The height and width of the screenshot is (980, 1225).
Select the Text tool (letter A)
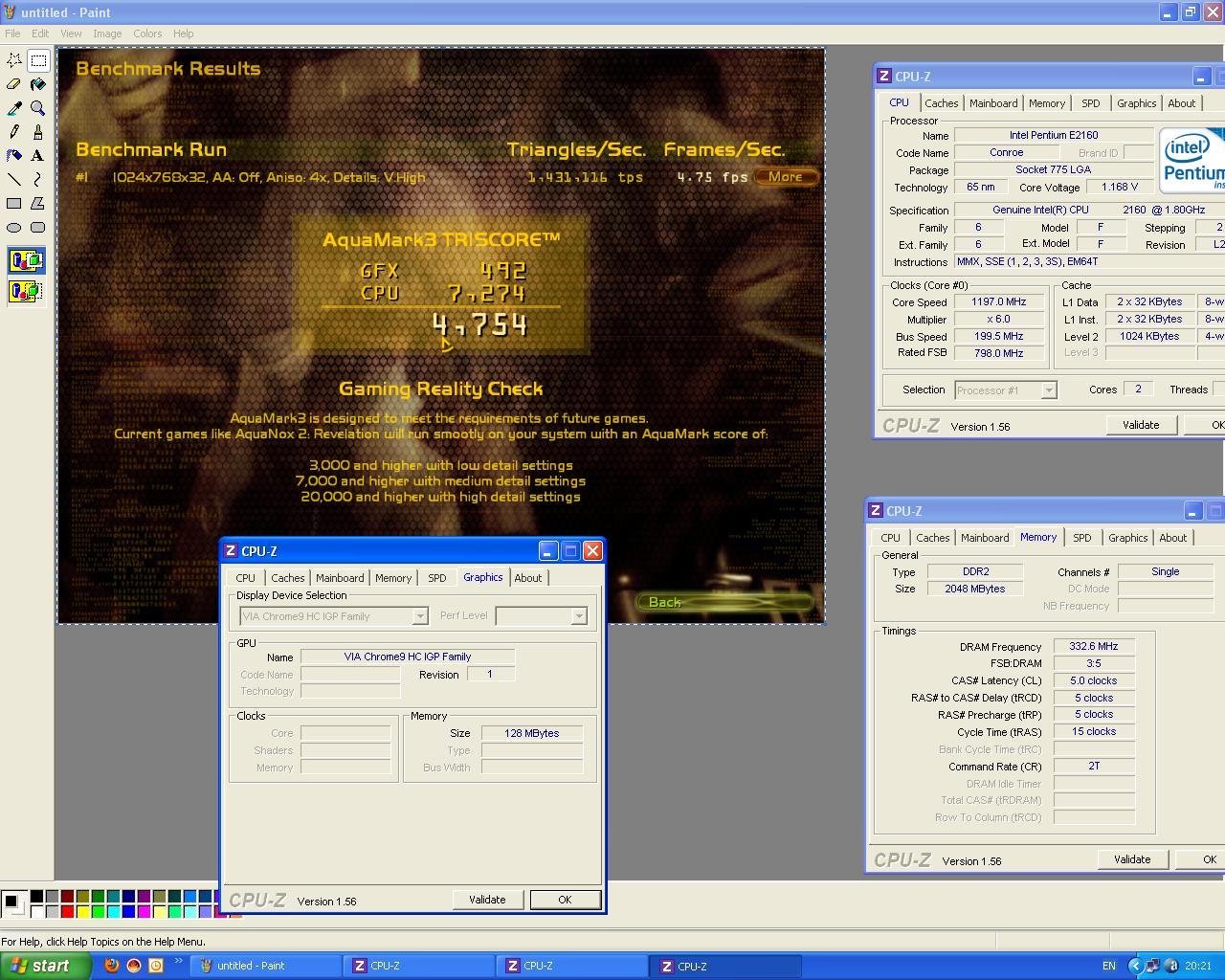click(38, 156)
